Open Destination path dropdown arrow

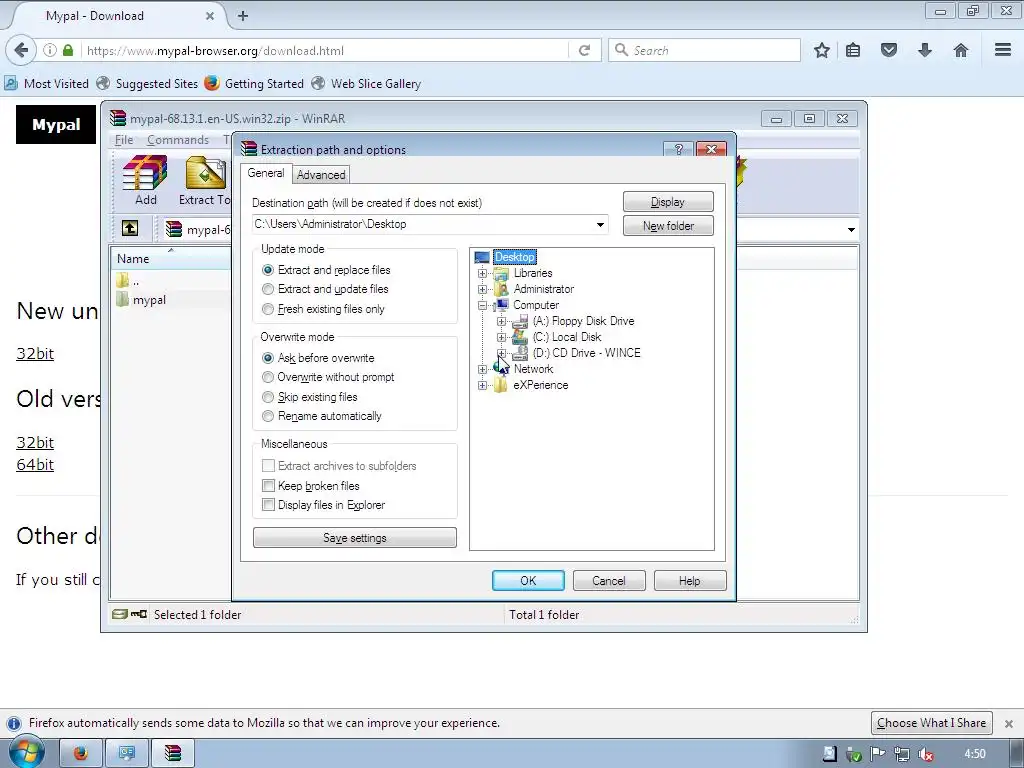click(x=600, y=225)
